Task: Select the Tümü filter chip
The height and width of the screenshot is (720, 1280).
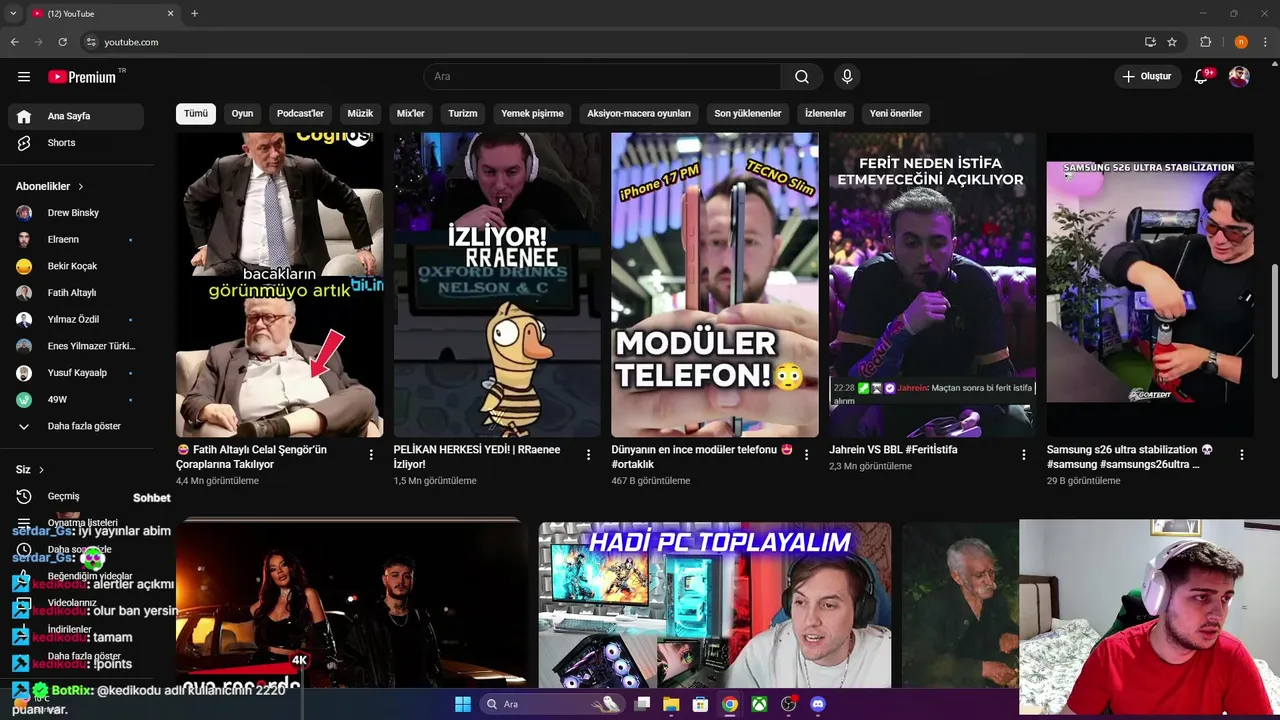Action: coord(196,114)
